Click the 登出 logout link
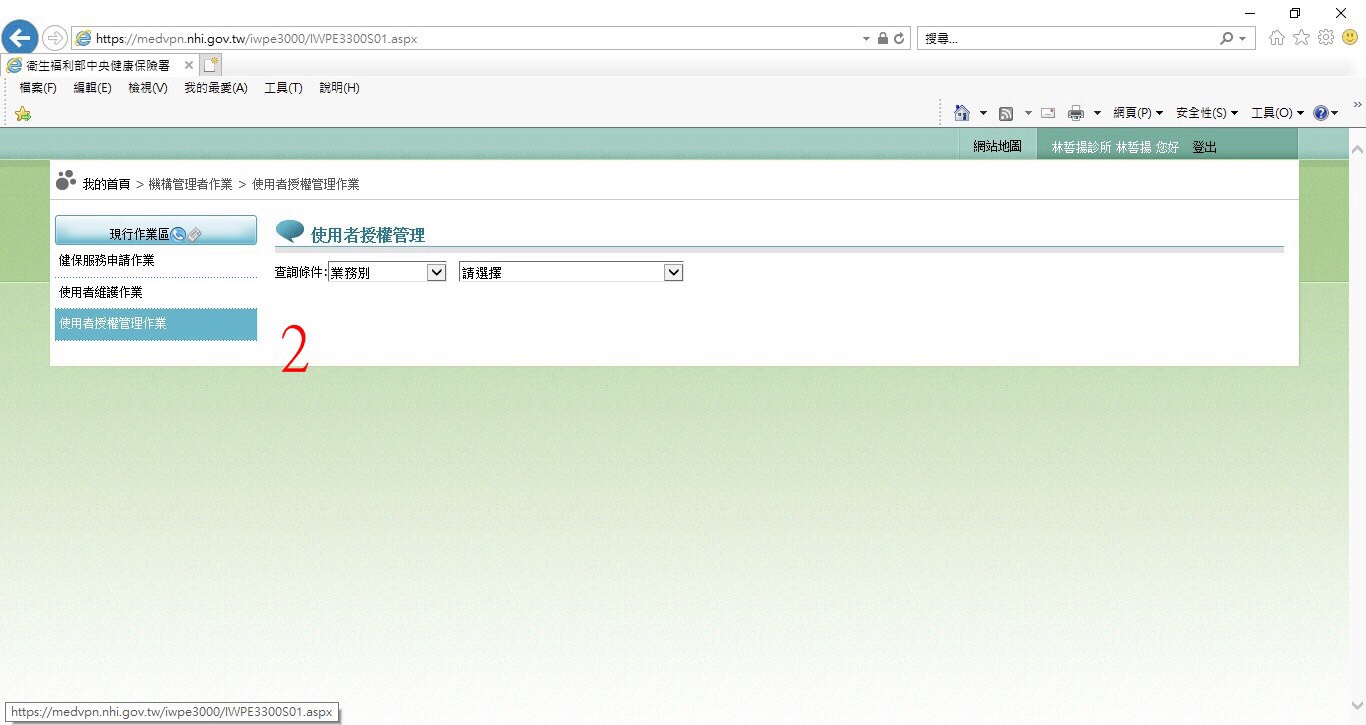 1204,147
